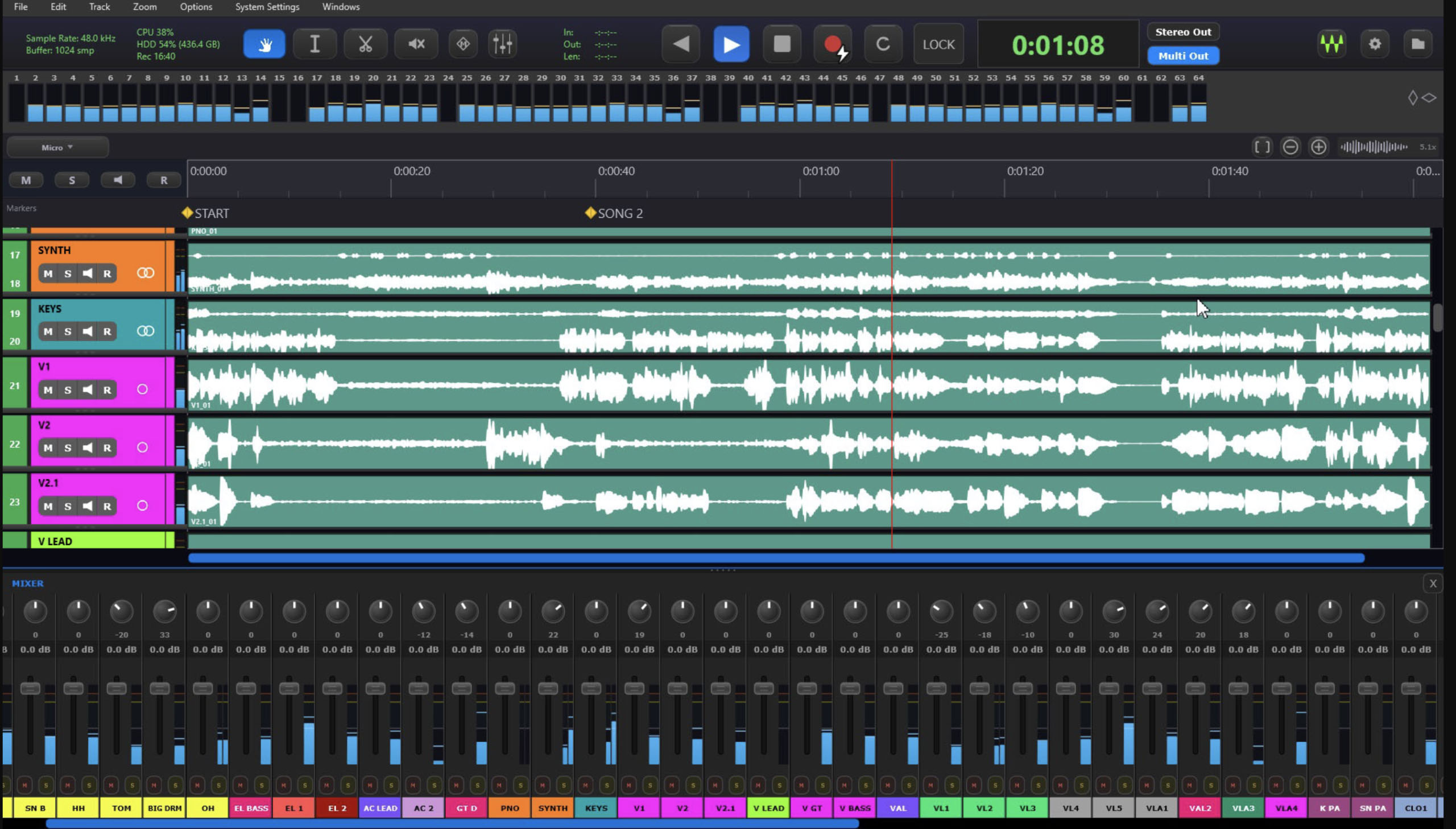Toggle global solo S button
Screen dimensions: 1456x829
(x=72, y=180)
